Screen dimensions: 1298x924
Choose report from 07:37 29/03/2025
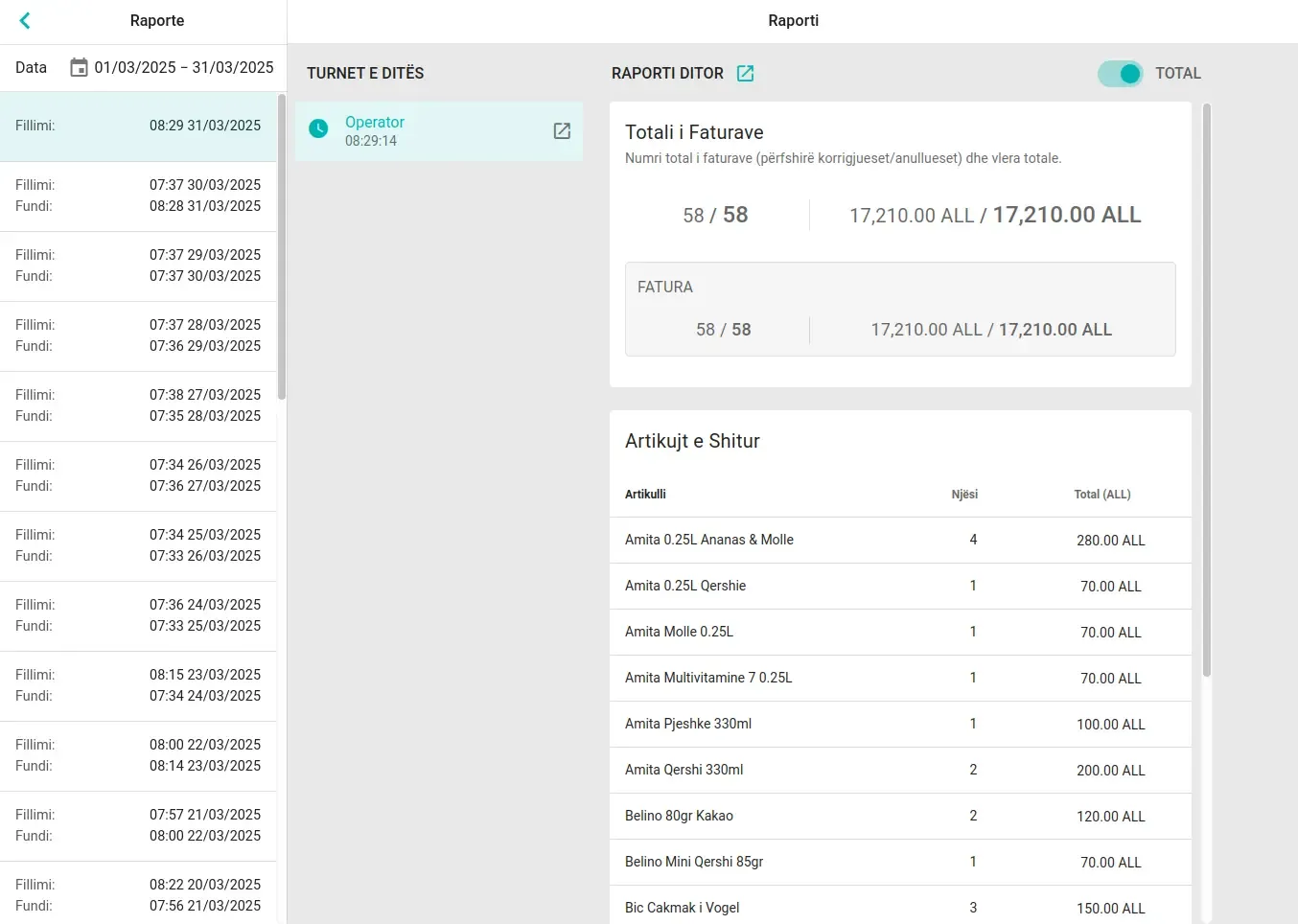[138, 266]
